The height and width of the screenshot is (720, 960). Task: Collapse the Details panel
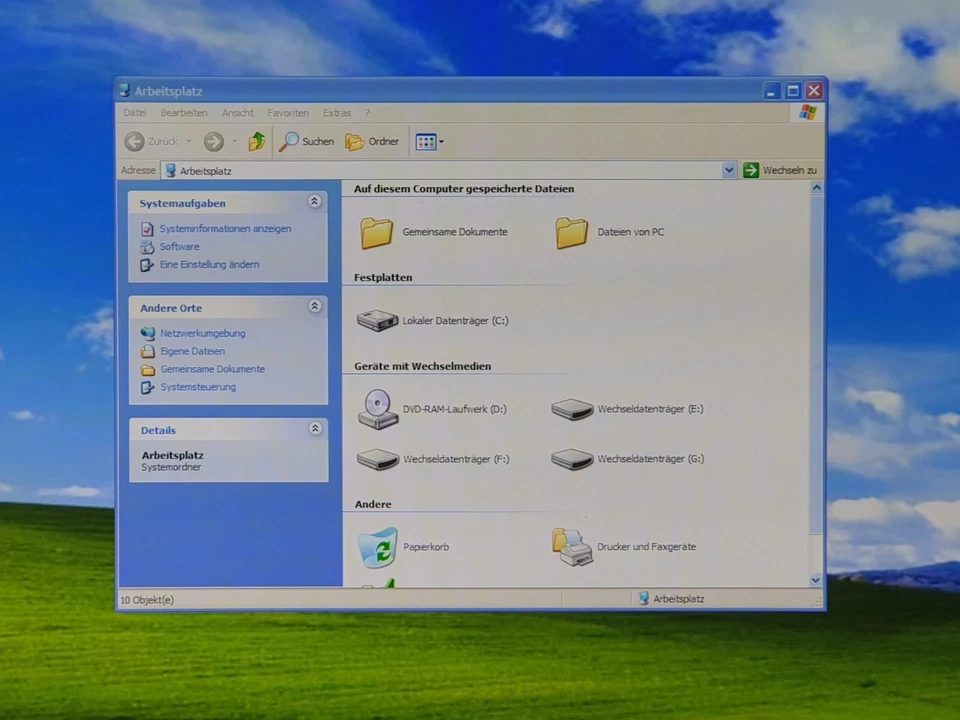point(315,429)
